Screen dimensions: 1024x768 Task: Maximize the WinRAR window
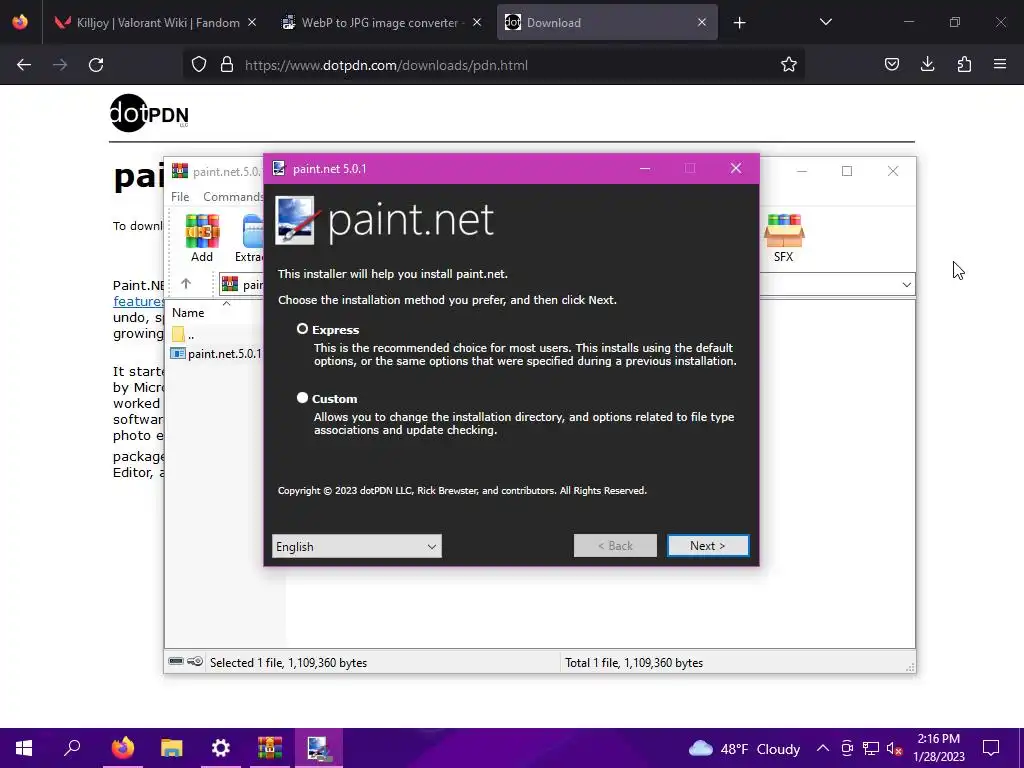pos(847,171)
